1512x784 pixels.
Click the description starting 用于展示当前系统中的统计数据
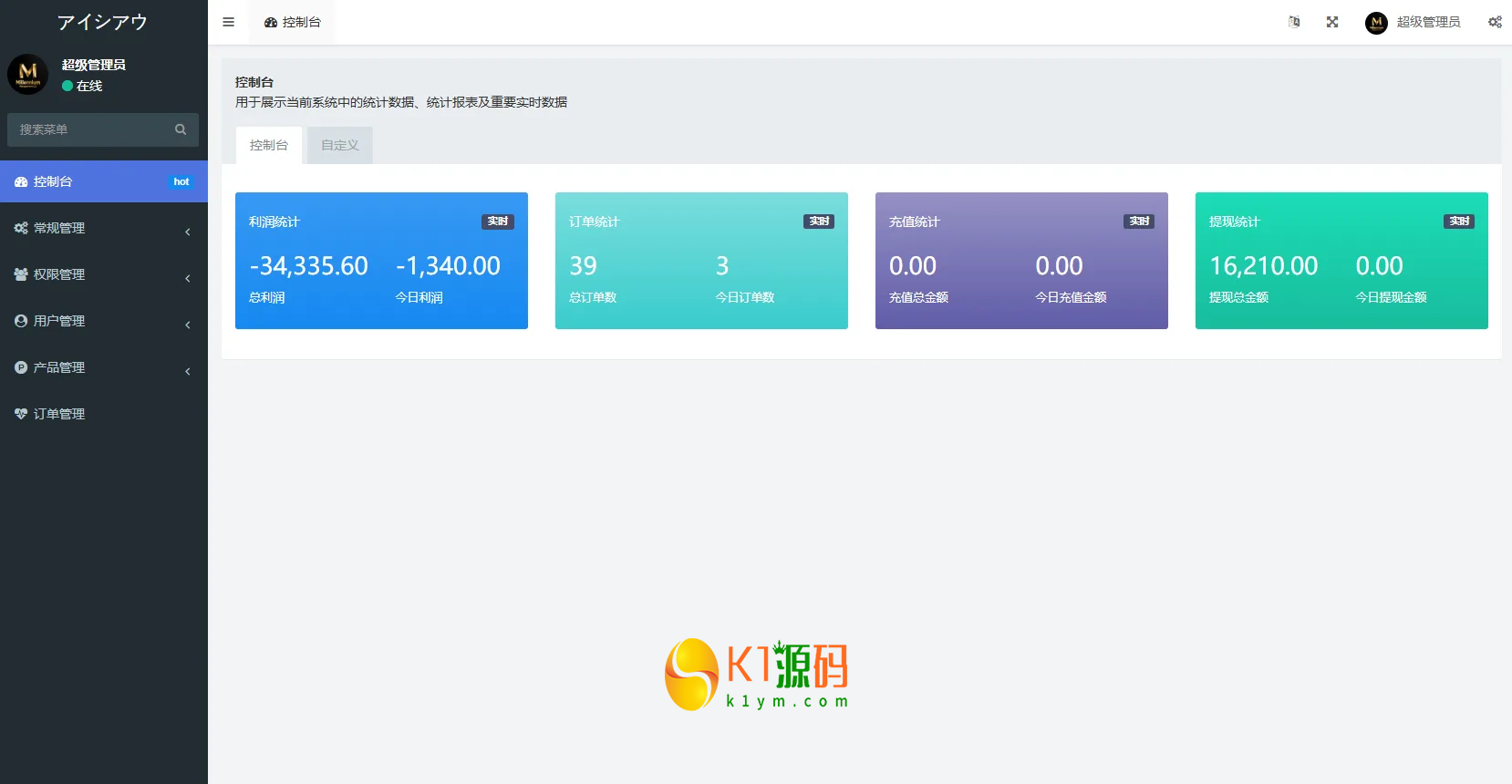[x=401, y=102]
